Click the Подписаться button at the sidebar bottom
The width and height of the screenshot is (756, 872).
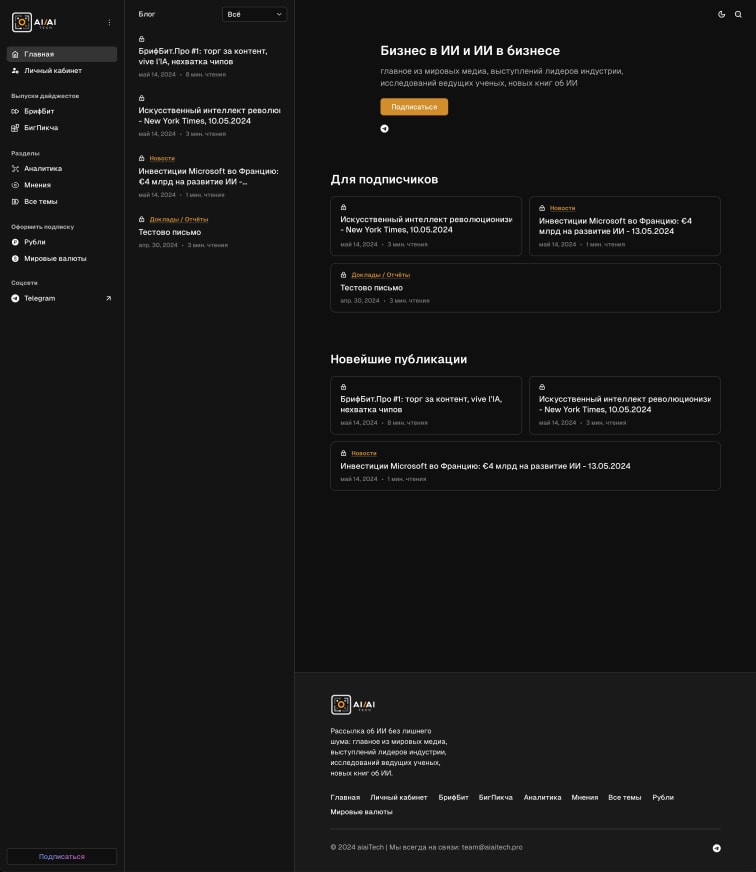[x=62, y=856]
